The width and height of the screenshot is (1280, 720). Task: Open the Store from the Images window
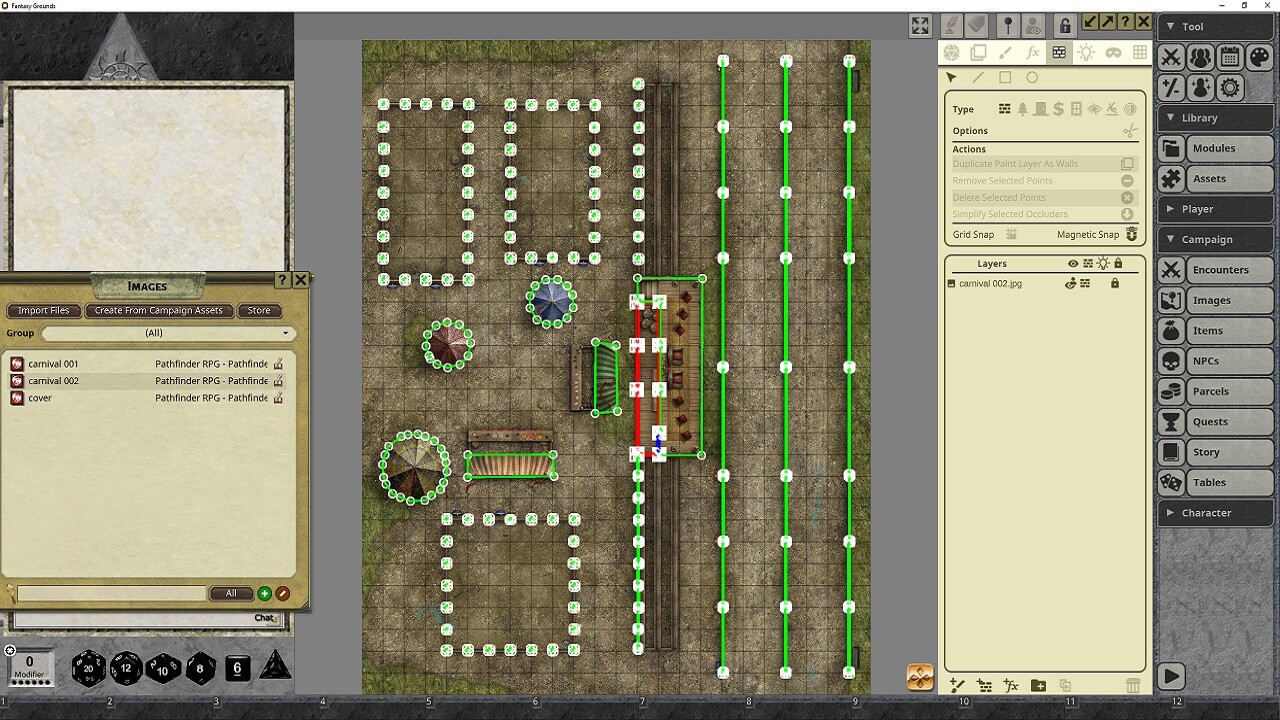click(x=259, y=310)
